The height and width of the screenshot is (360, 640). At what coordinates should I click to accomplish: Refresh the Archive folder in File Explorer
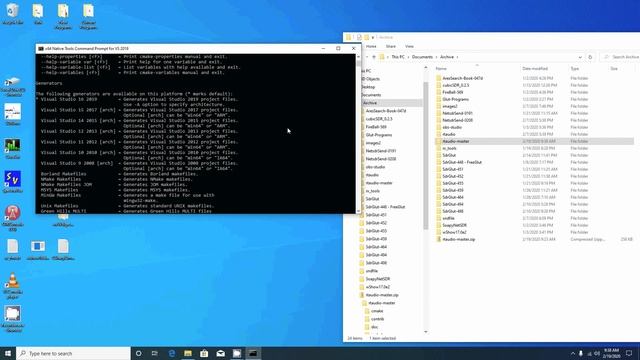(x=590, y=57)
